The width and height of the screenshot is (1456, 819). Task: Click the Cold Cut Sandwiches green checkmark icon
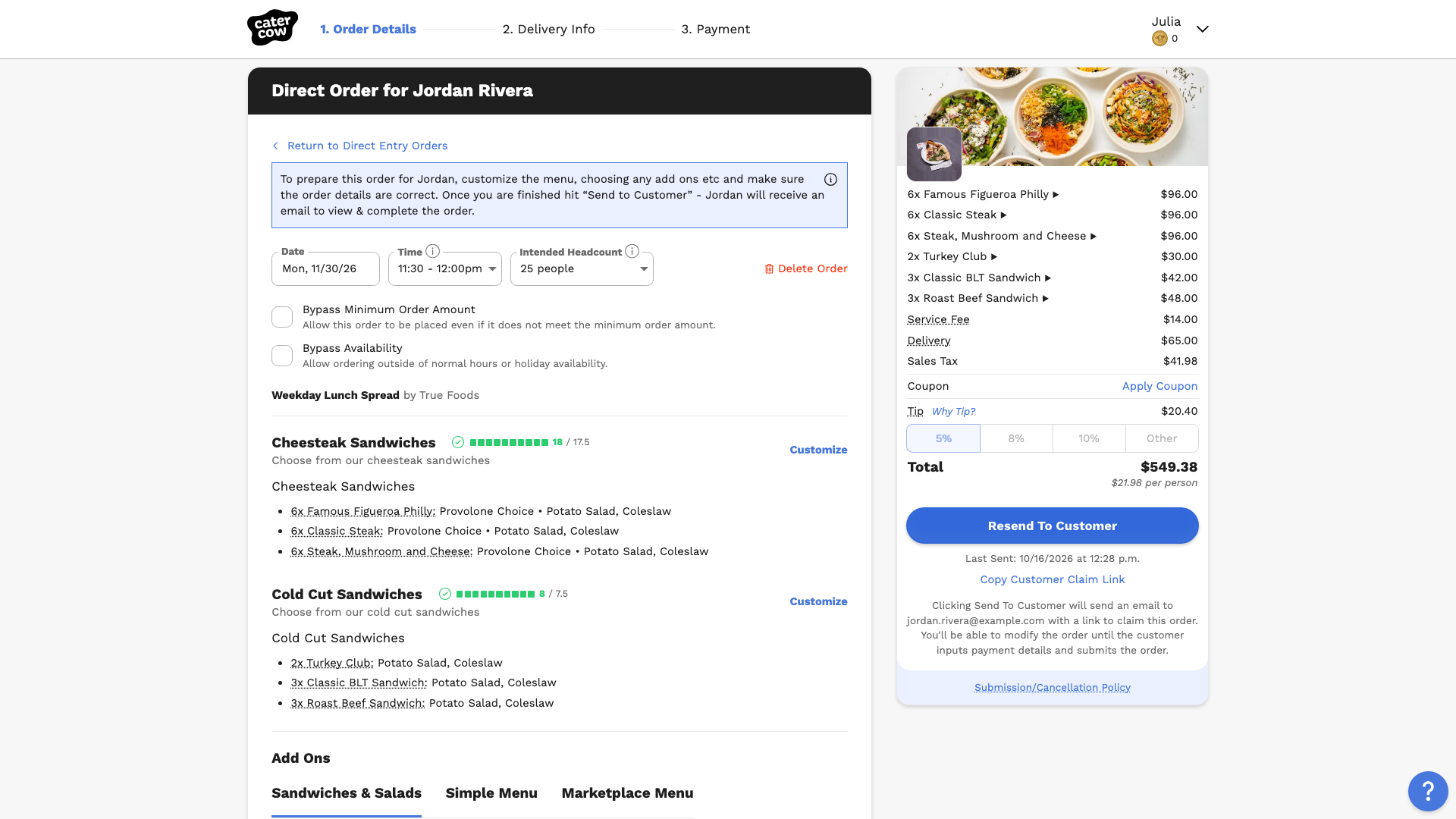point(445,594)
